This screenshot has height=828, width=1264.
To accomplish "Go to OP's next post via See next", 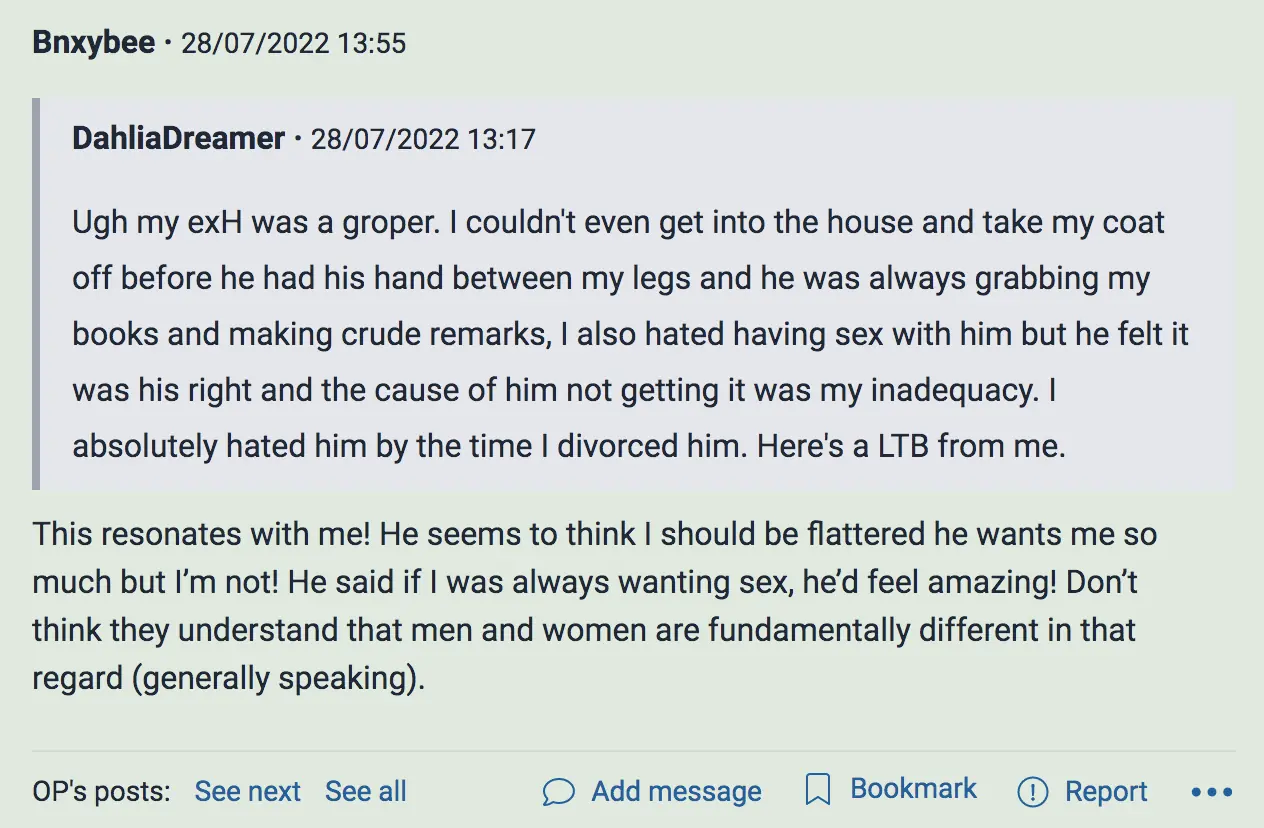I will coord(247,792).
